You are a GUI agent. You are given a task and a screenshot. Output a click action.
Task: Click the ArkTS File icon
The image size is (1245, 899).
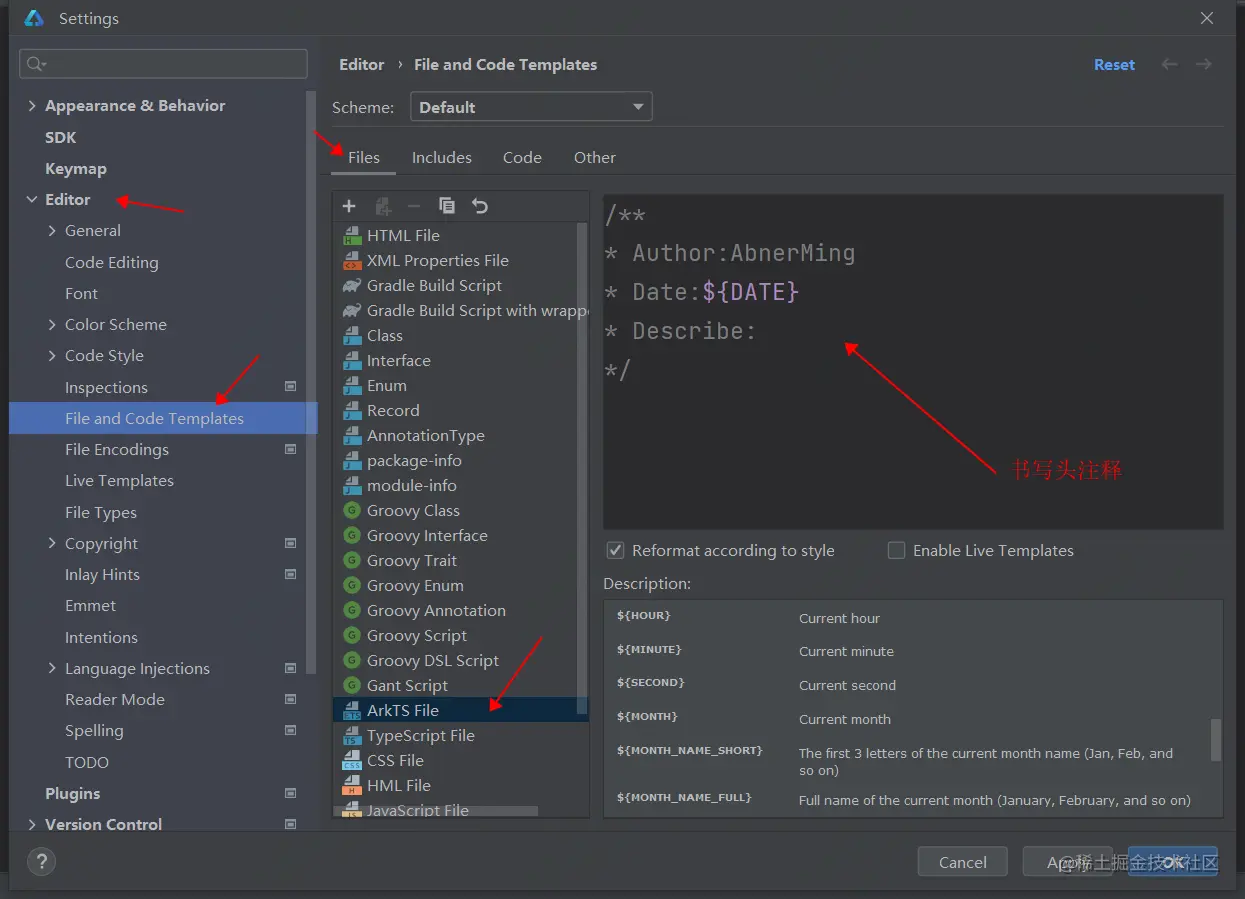pyautogui.click(x=352, y=711)
